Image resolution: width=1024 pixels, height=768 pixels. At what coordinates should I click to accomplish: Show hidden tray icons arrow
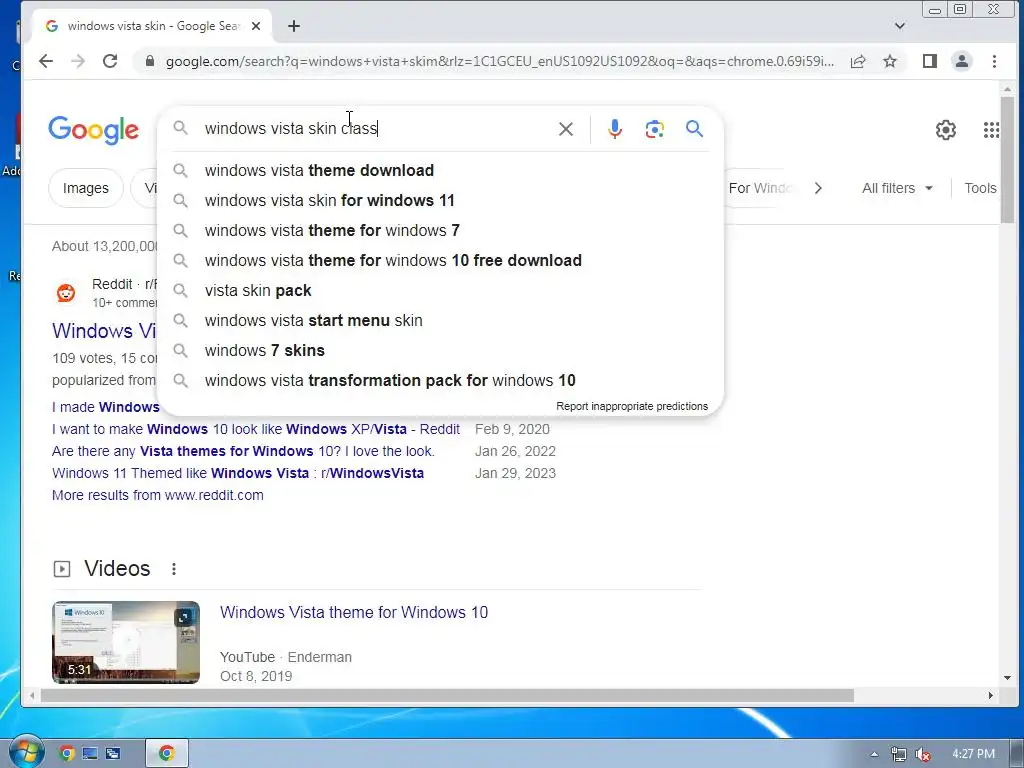[x=874, y=754]
